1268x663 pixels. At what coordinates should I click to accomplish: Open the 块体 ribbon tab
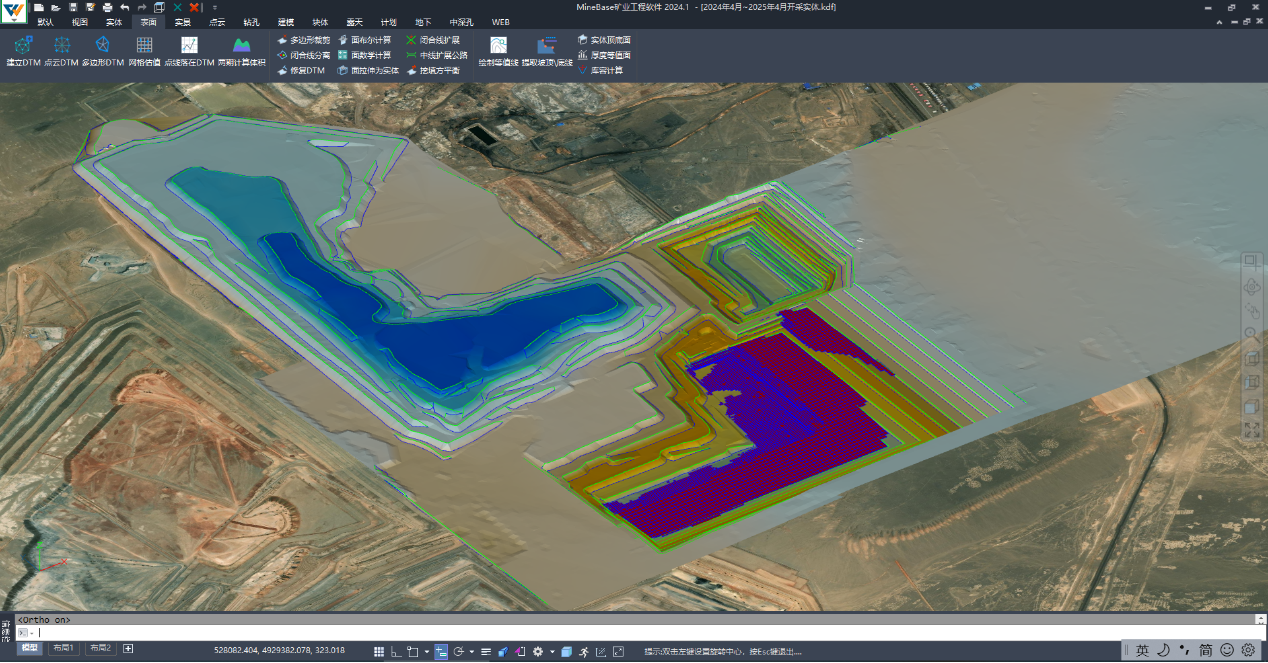point(320,22)
